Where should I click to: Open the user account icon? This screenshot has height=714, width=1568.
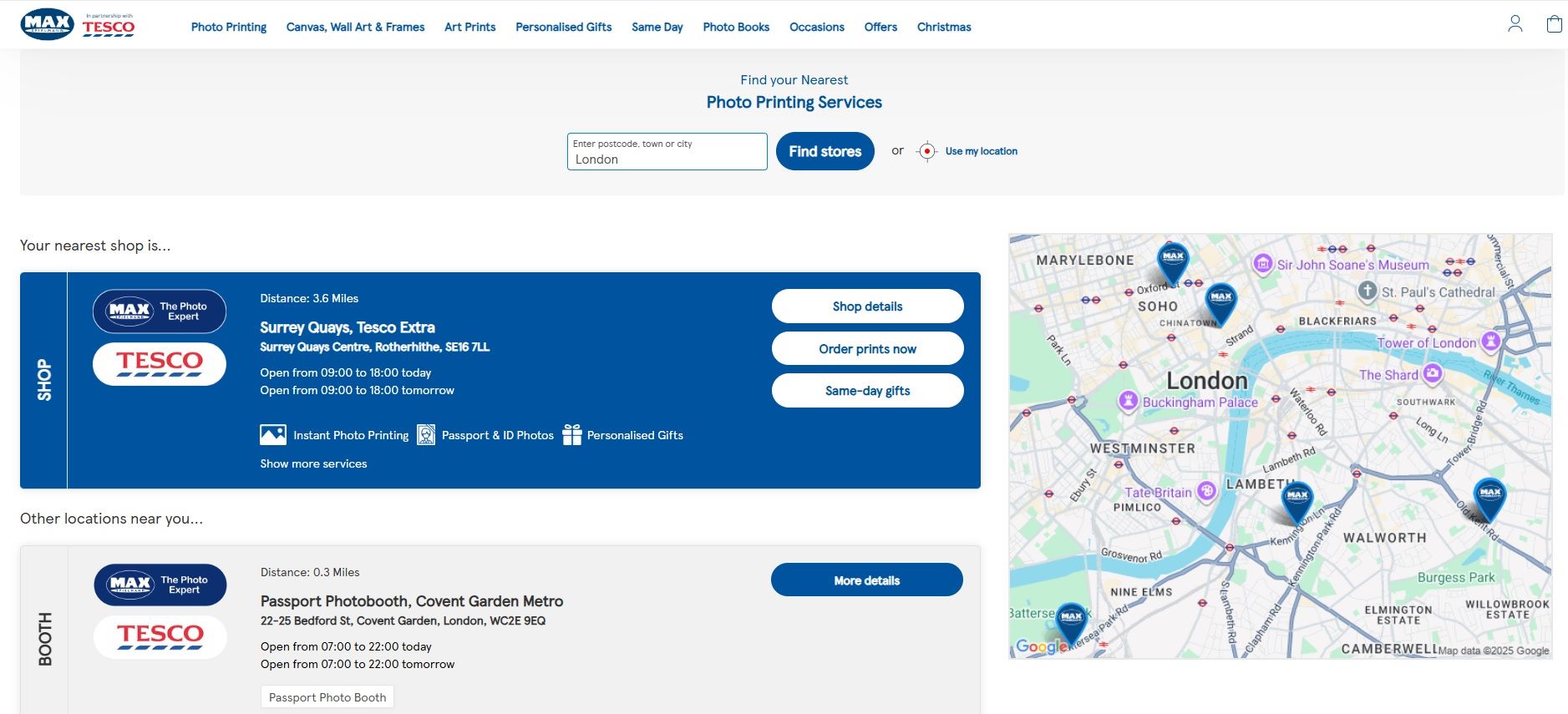click(1515, 24)
